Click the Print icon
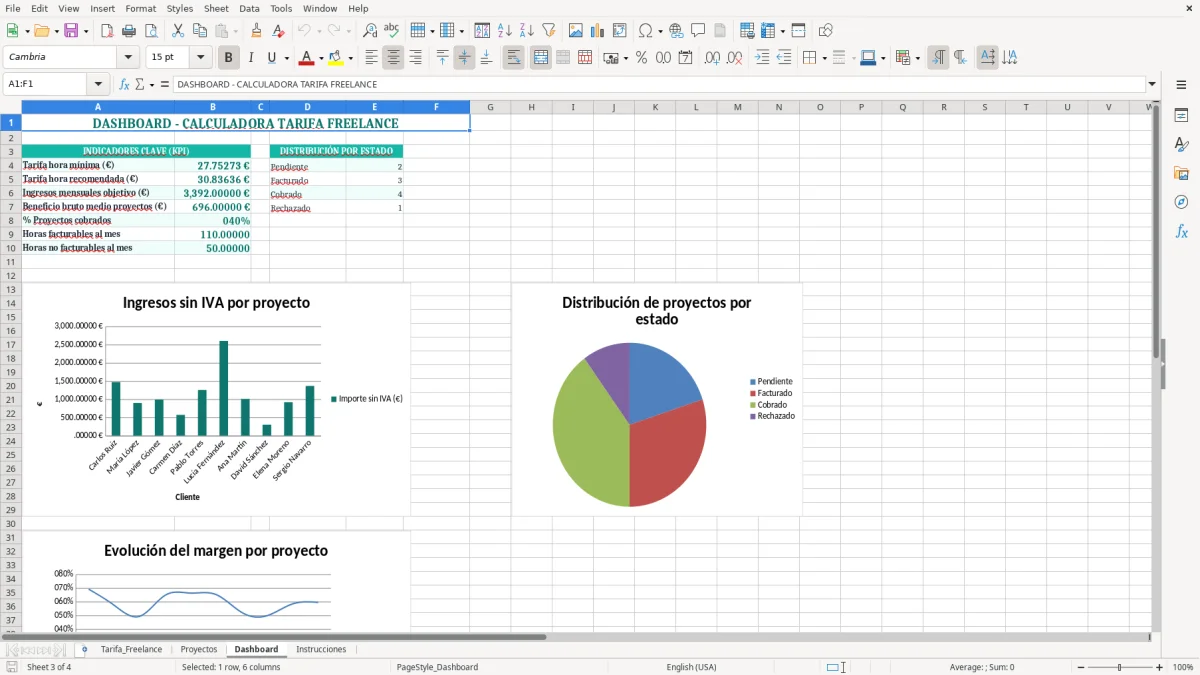The width and height of the screenshot is (1200, 675). tap(129, 31)
